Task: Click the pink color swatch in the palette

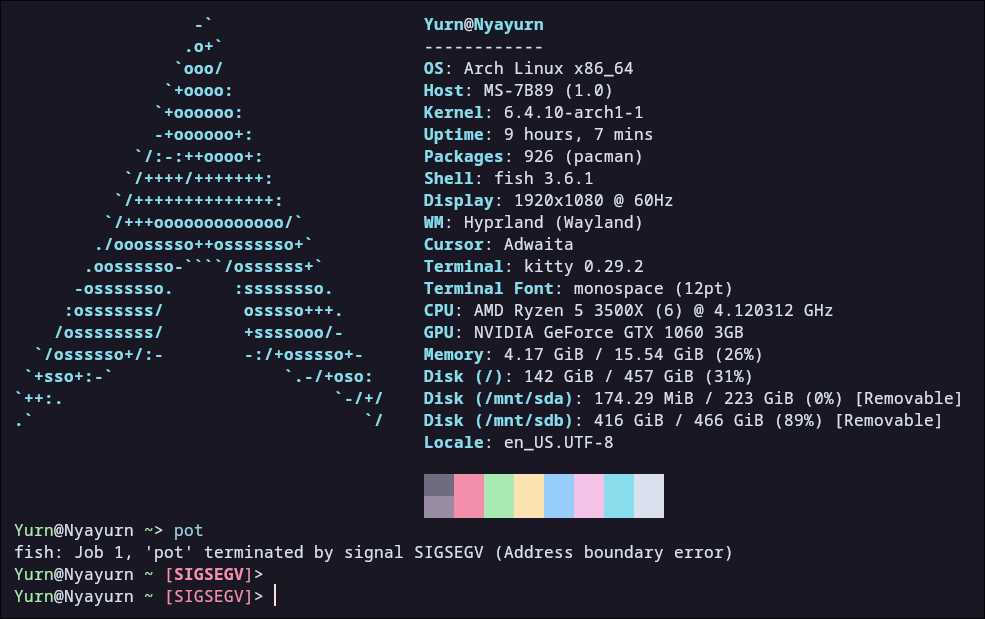Action: coord(470,495)
